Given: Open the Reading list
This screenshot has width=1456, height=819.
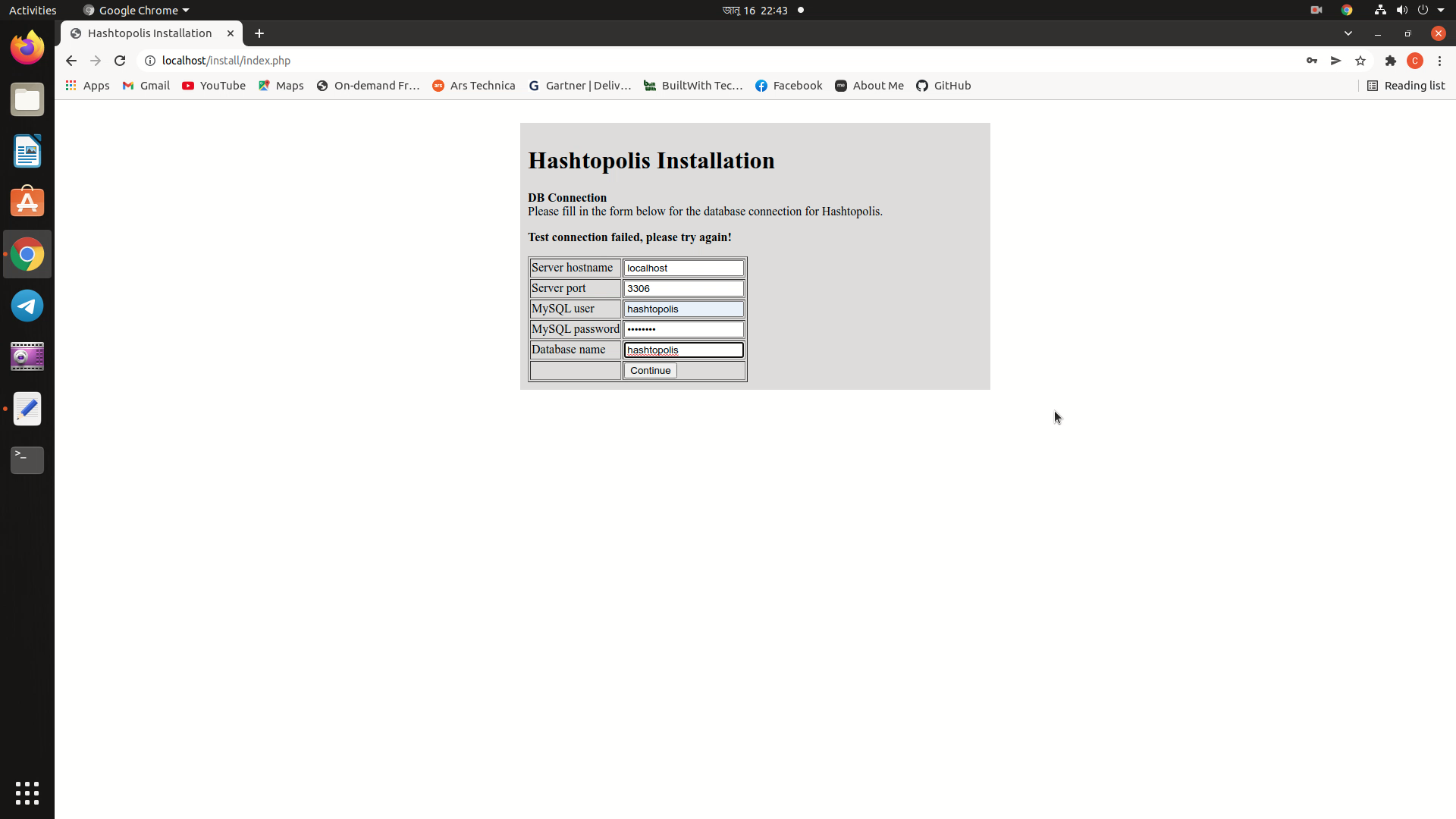Looking at the screenshot, I should pos(1407,86).
